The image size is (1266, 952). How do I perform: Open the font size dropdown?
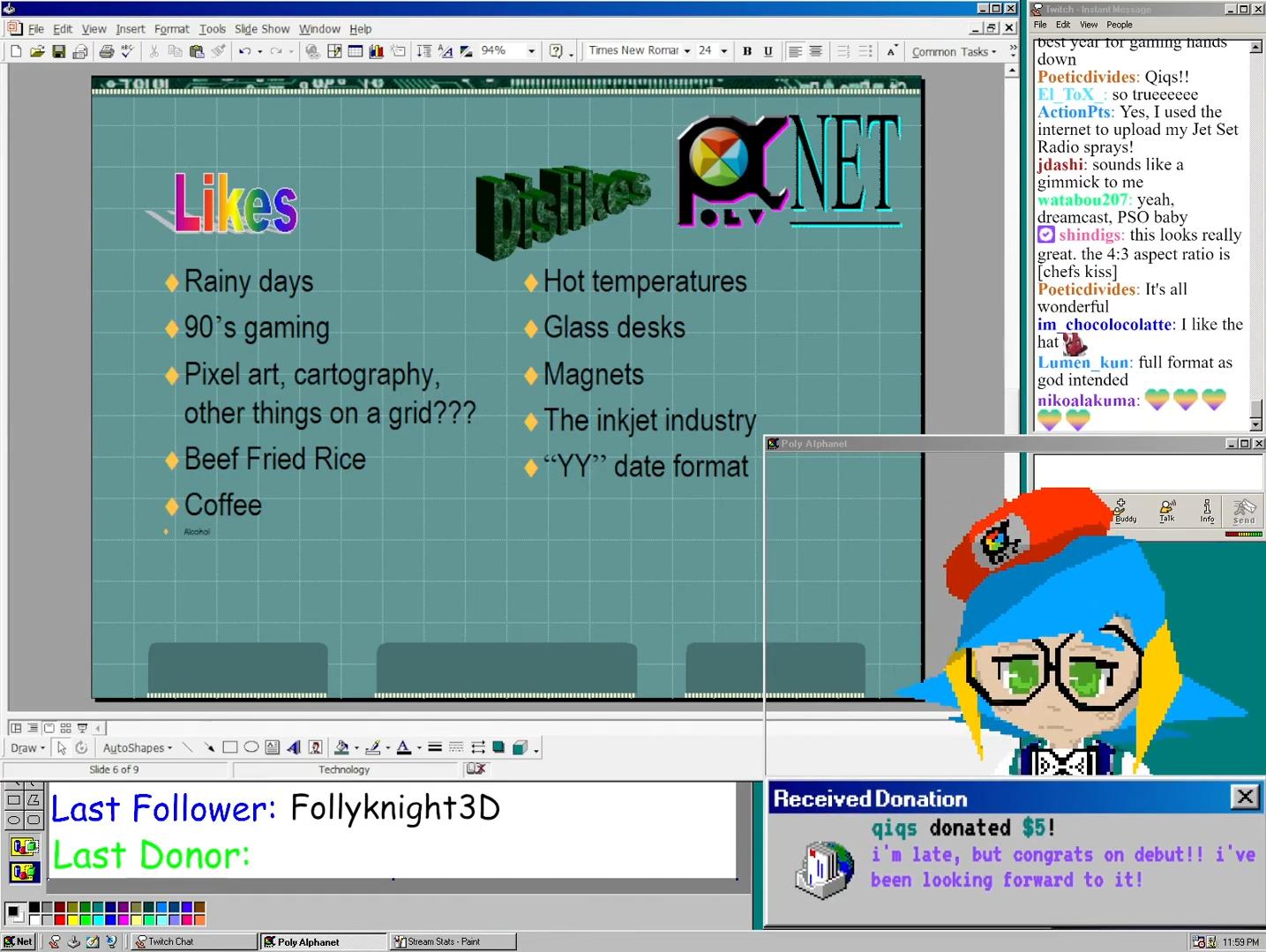724,51
